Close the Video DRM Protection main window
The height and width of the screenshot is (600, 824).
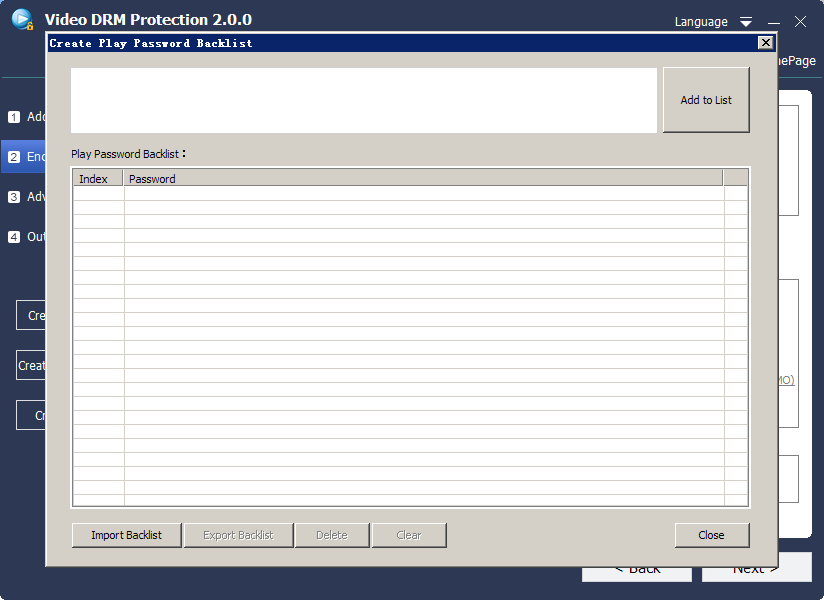tap(800, 22)
